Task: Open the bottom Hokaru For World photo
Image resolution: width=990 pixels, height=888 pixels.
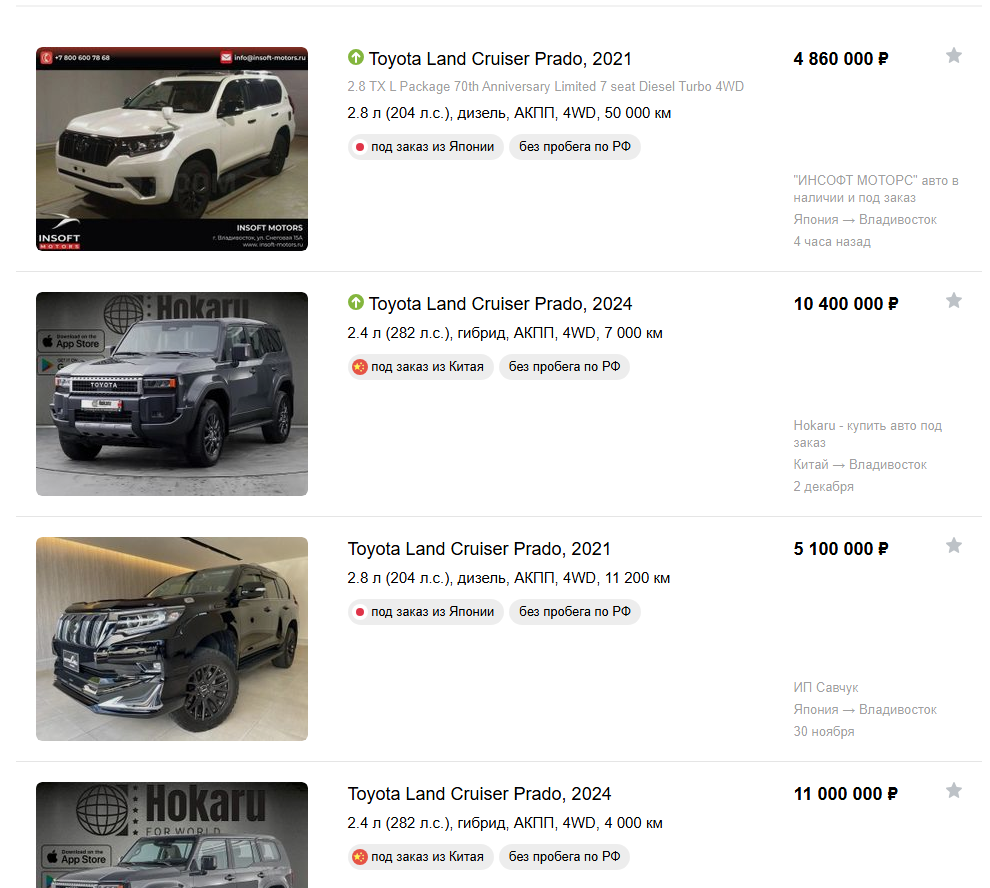Action: [x=172, y=835]
